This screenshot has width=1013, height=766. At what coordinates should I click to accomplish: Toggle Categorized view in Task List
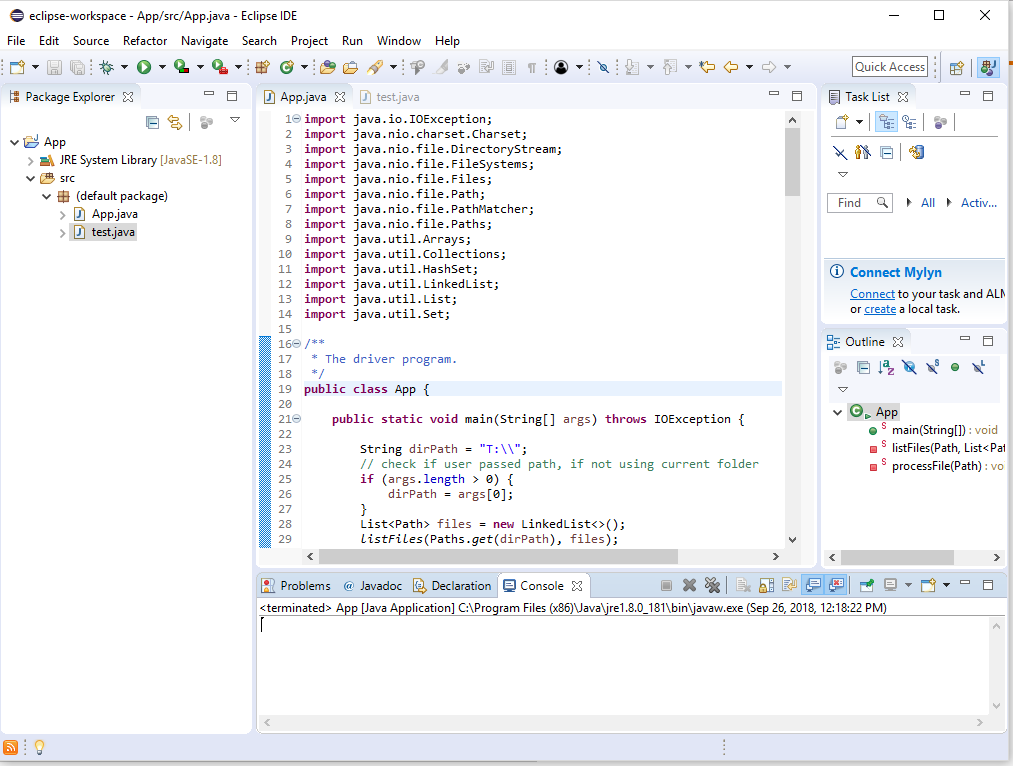click(x=886, y=122)
